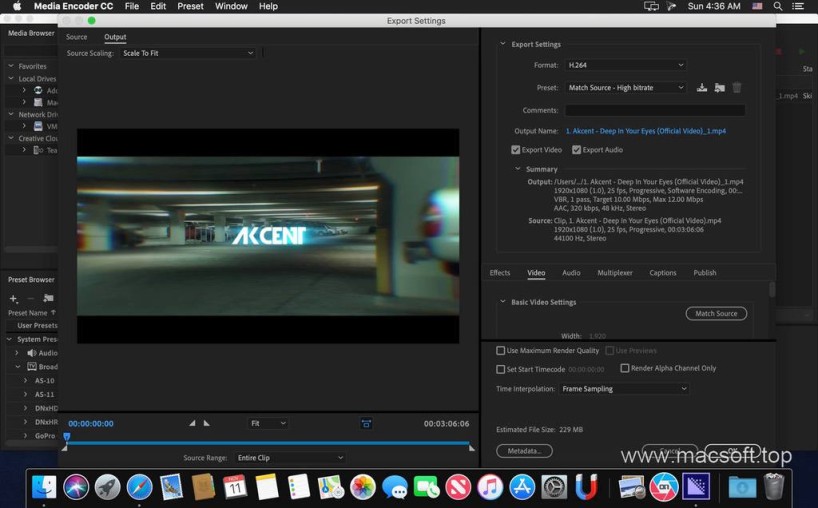Open the Source Range dropdown
Image resolution: width=818 pixels, height=508 pixels.
[x=290, y=458]
